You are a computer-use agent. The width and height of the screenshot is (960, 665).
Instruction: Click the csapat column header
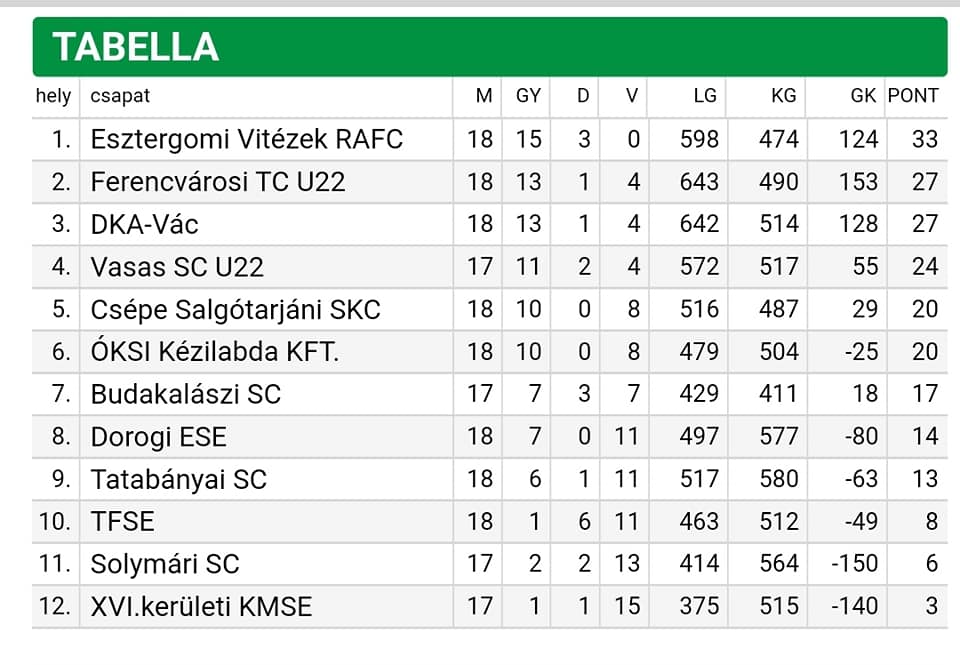[120, 96]
